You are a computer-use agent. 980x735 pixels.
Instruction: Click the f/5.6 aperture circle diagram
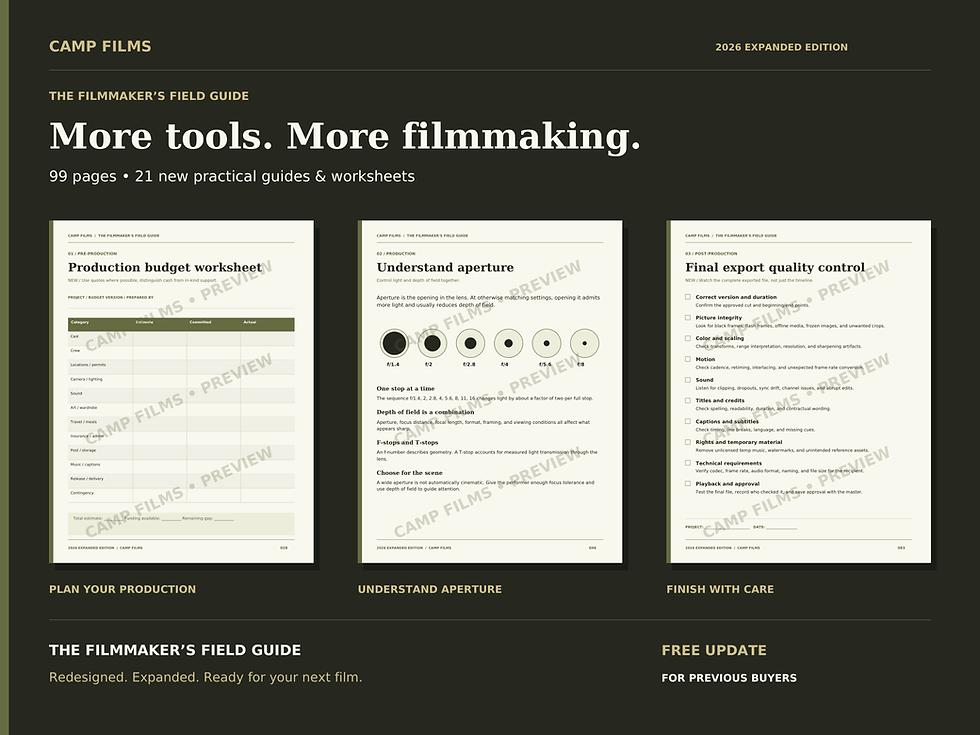pyautogui.click(x=546, y=343)
